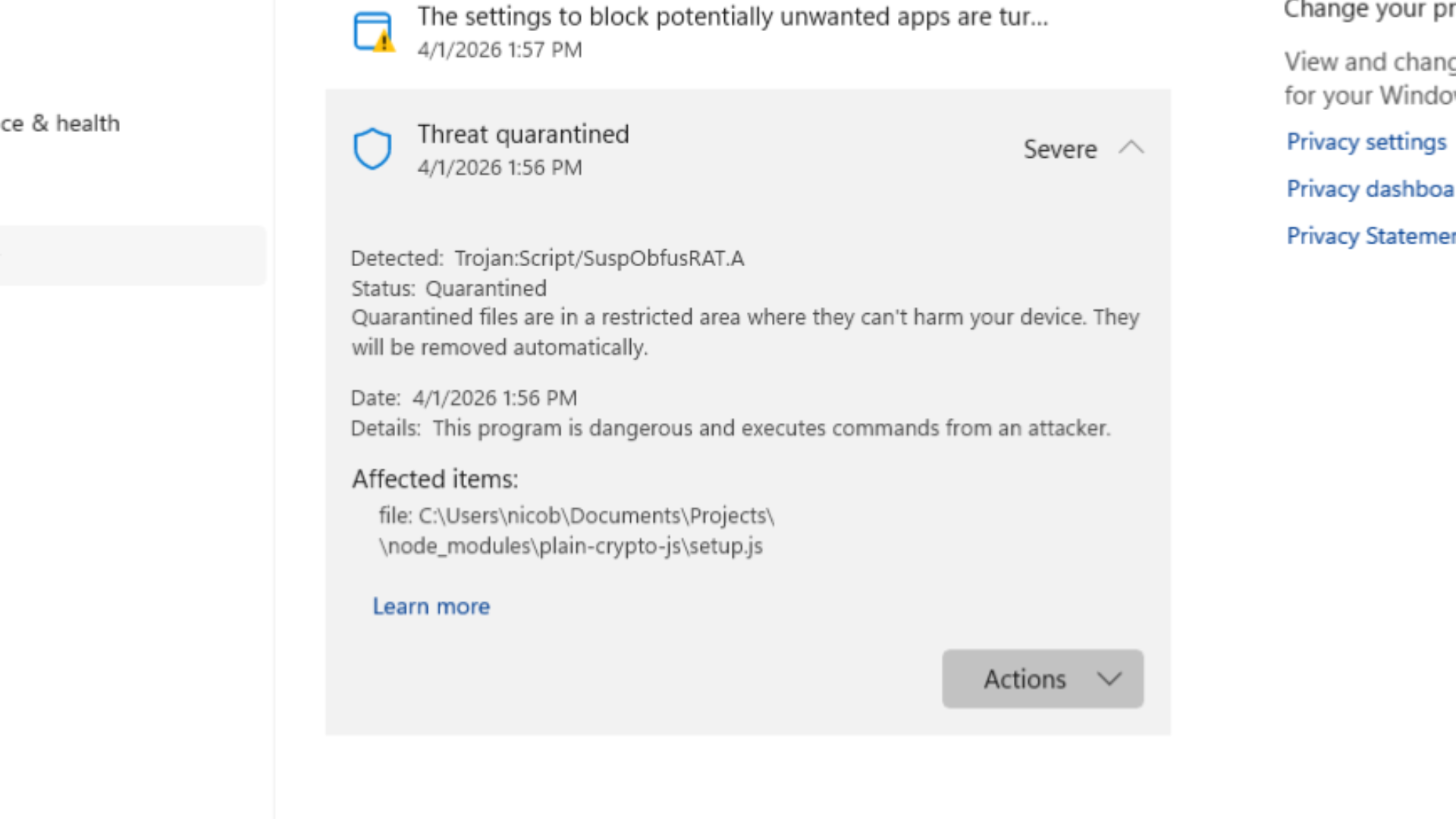
Task: Click the Severe severity label
Action: point(1059,149)
